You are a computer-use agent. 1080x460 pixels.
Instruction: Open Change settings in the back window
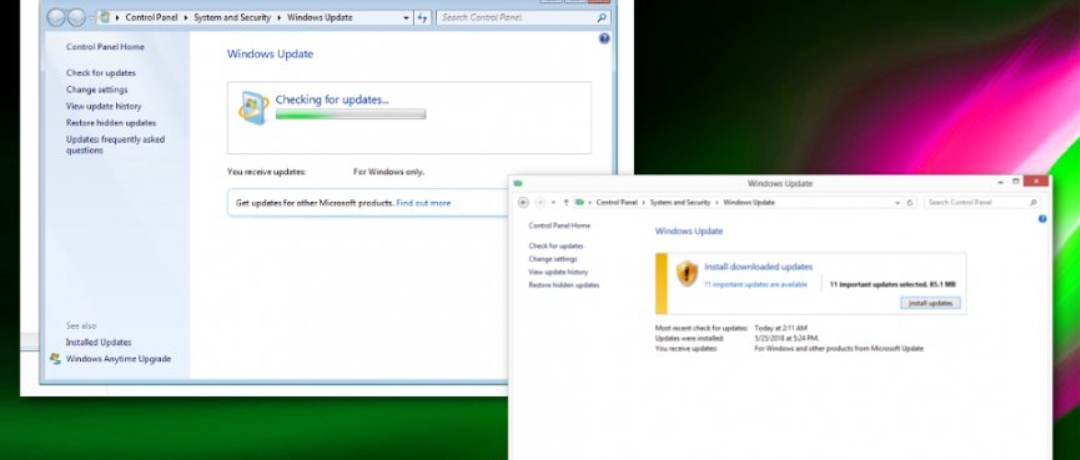tap(96, 90)
